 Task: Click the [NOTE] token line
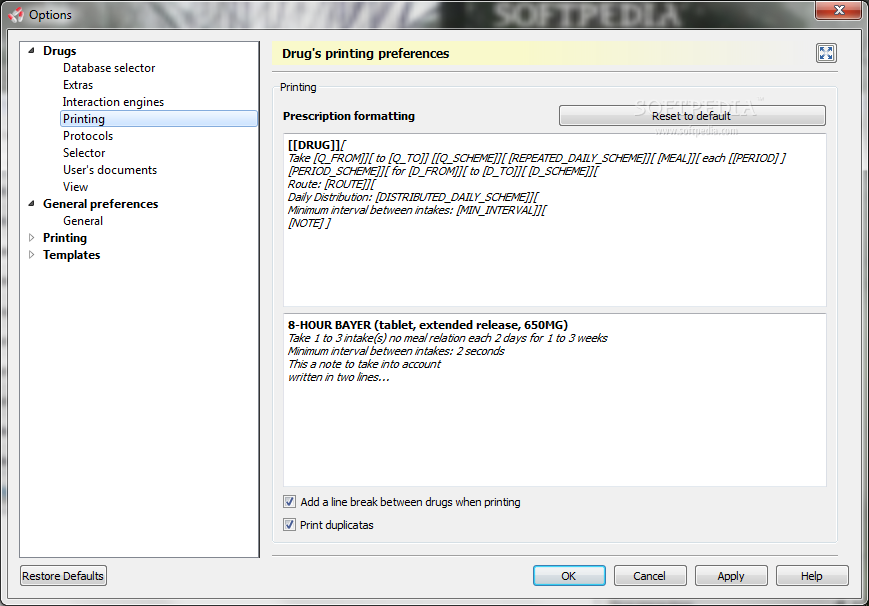click(x=309, y=223)
